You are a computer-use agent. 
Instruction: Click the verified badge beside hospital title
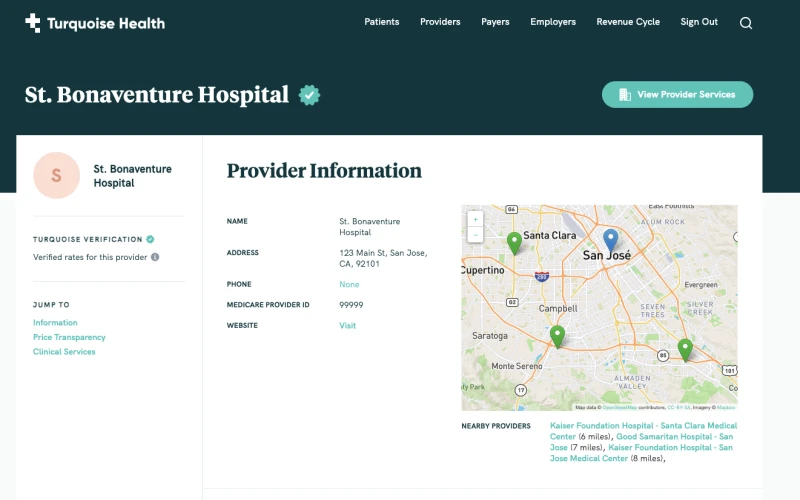coord(310,95)
